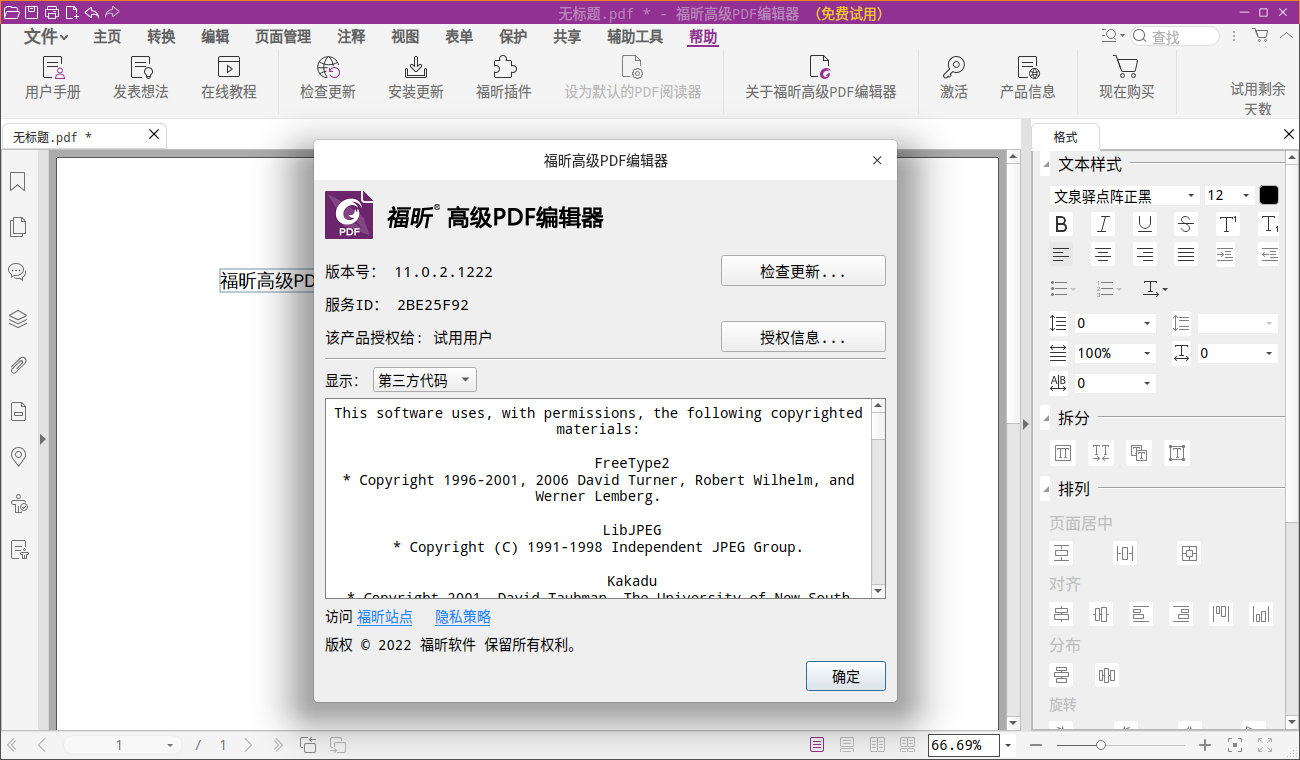Open the User Manual (用户手册) icon

[52, 69]
